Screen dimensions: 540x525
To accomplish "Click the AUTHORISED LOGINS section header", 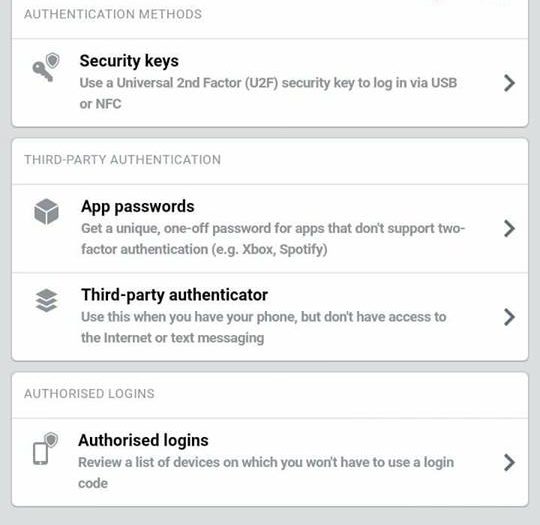I will [89, 394].
